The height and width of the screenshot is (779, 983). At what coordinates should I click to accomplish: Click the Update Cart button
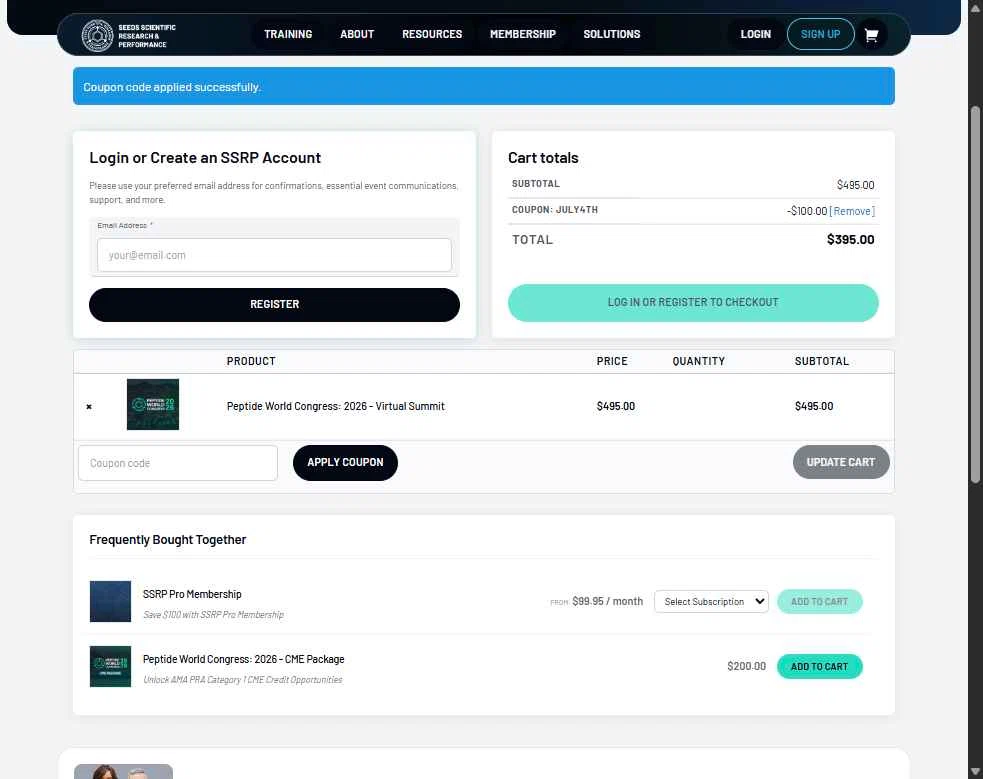(x=841, y=462)
